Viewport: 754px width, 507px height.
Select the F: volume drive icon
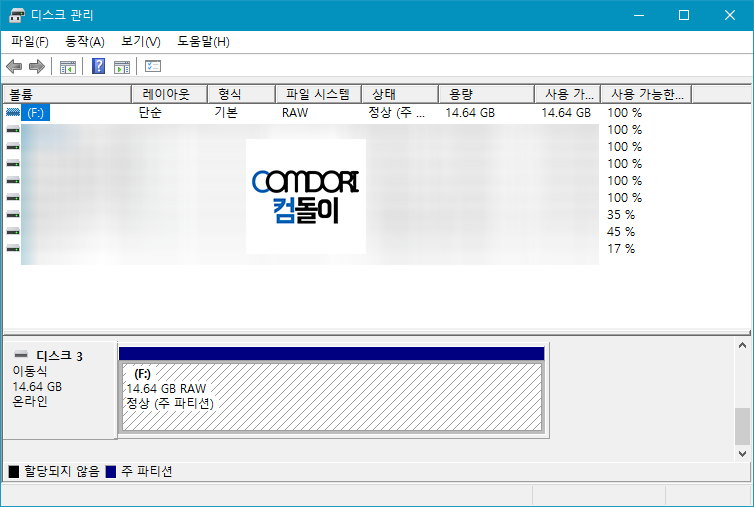tap(13, 113)
